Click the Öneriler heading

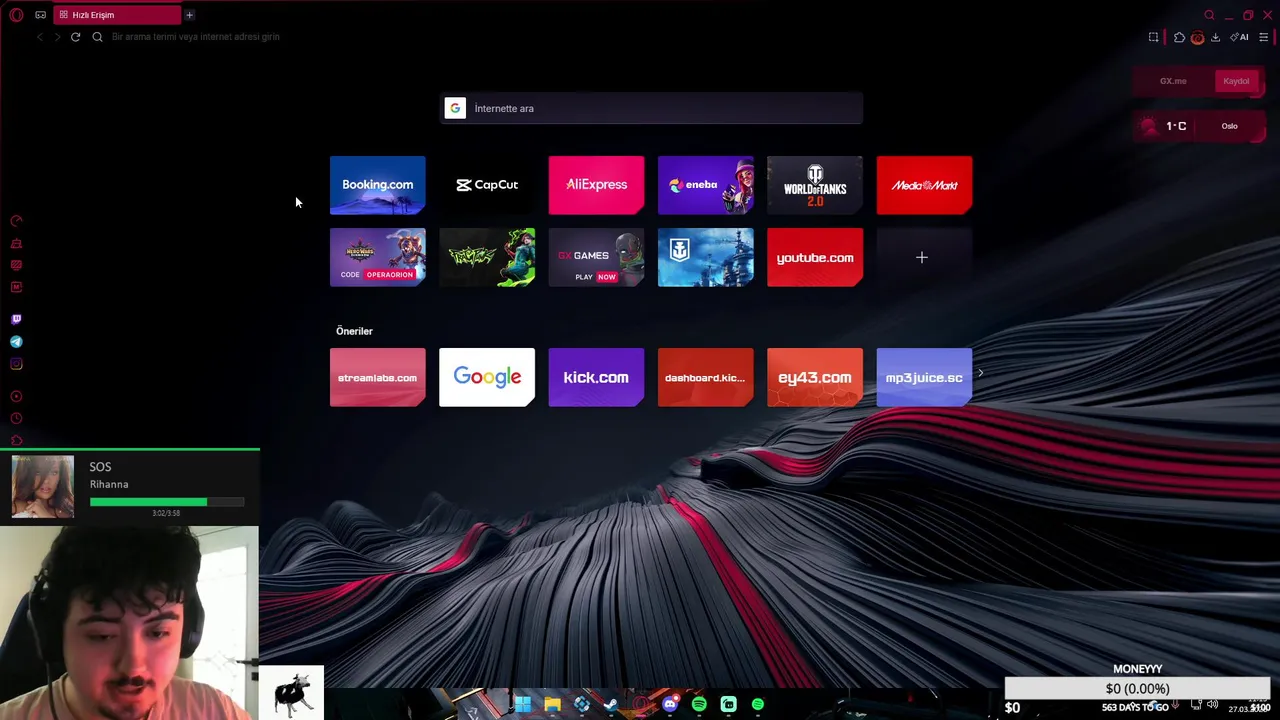pyautogui.click(x=354, y=331)
